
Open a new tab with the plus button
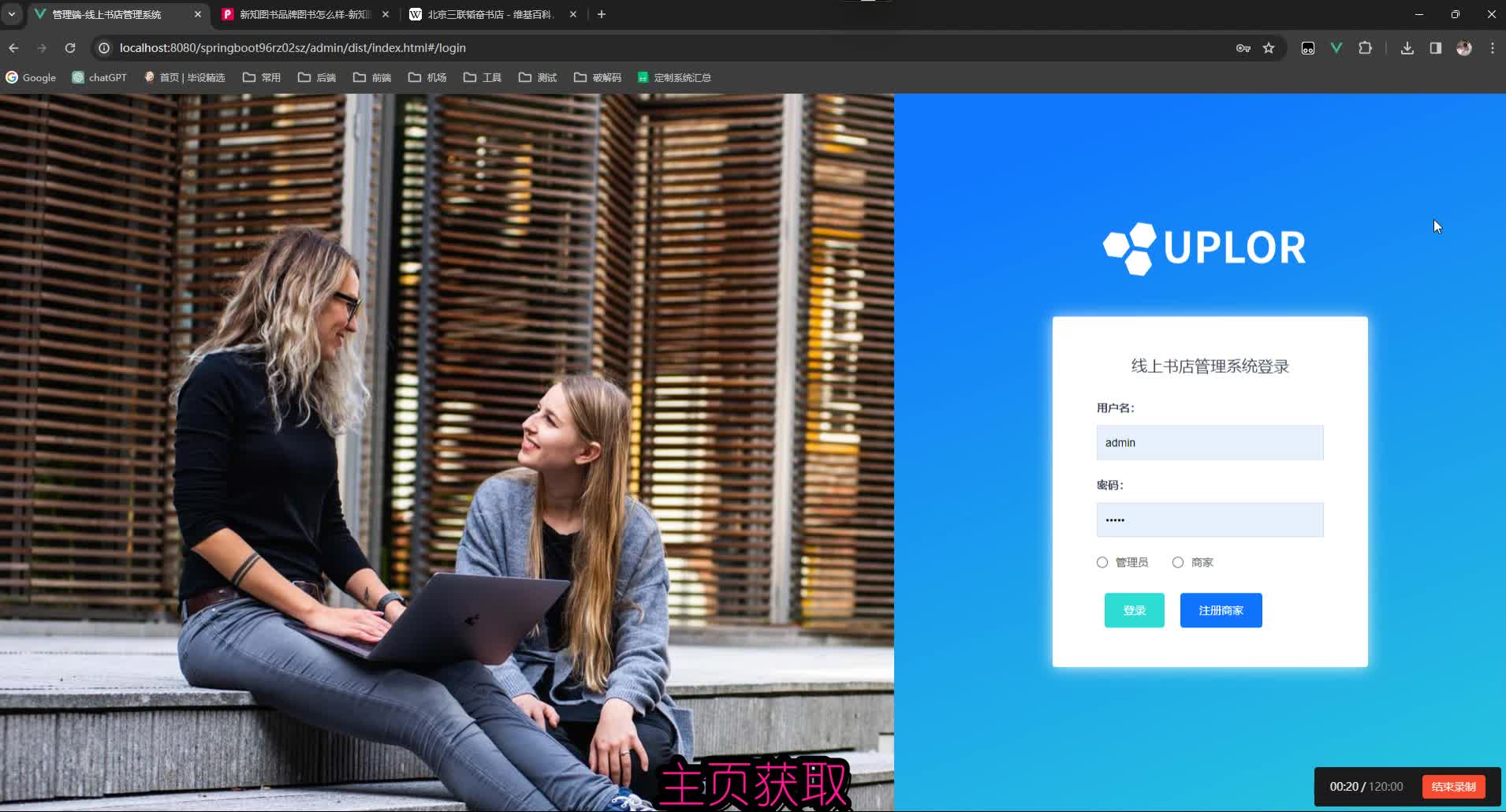602,14
